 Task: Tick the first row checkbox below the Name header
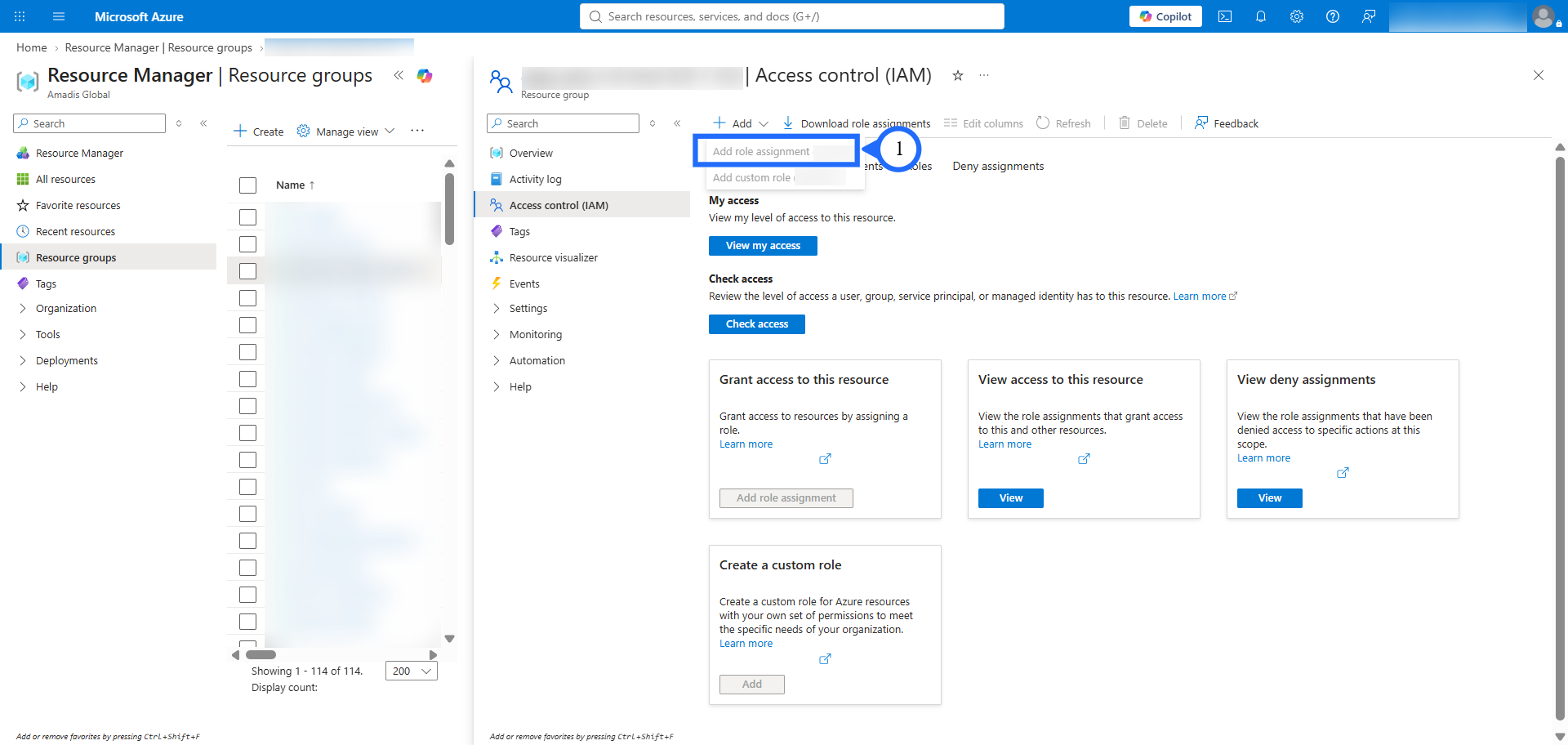(248, 217)
